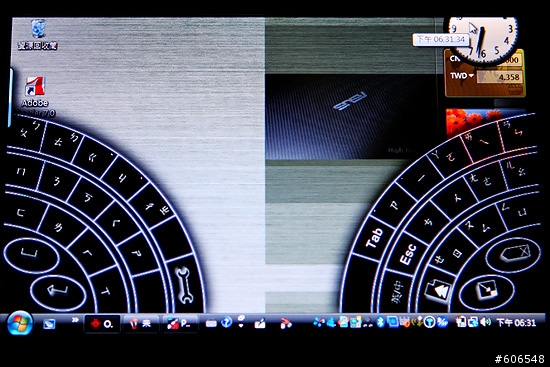This screenshot has height=367, width=550.
Task: Tap the oval Enter arrow key
Action: pyautogui.click(x=58, y=293)
